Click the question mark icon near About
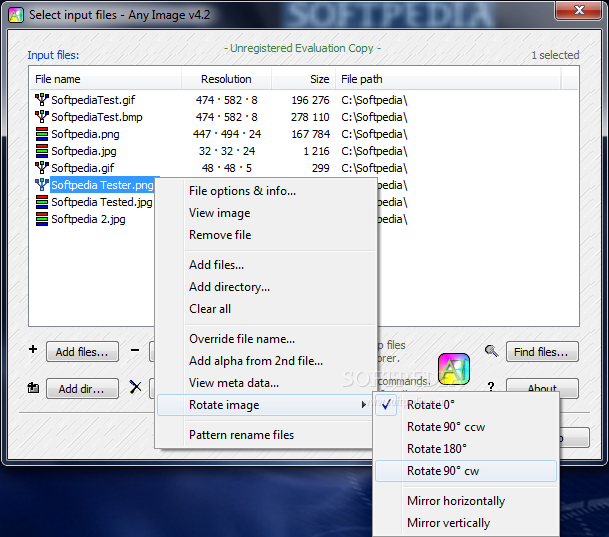 point(491,387)
